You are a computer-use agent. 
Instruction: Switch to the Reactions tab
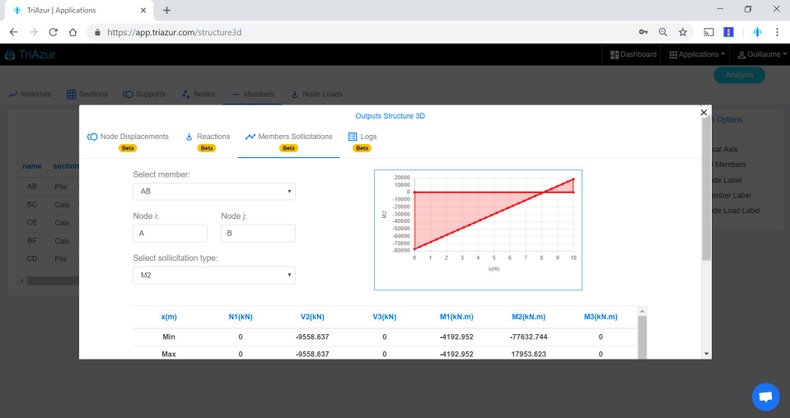pos(207,142)
